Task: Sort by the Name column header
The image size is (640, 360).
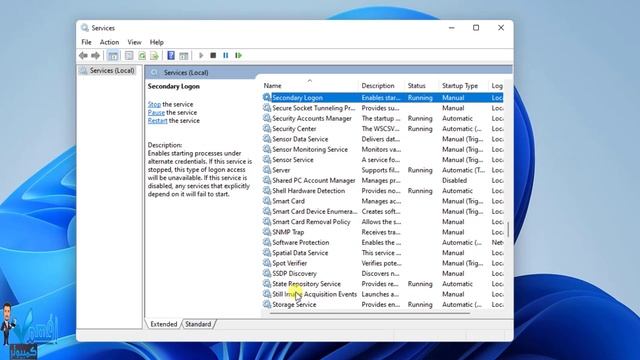Action: (309, 86)
